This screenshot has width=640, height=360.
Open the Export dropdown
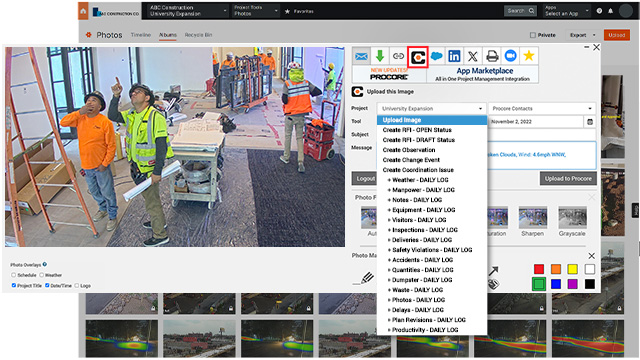582,35
